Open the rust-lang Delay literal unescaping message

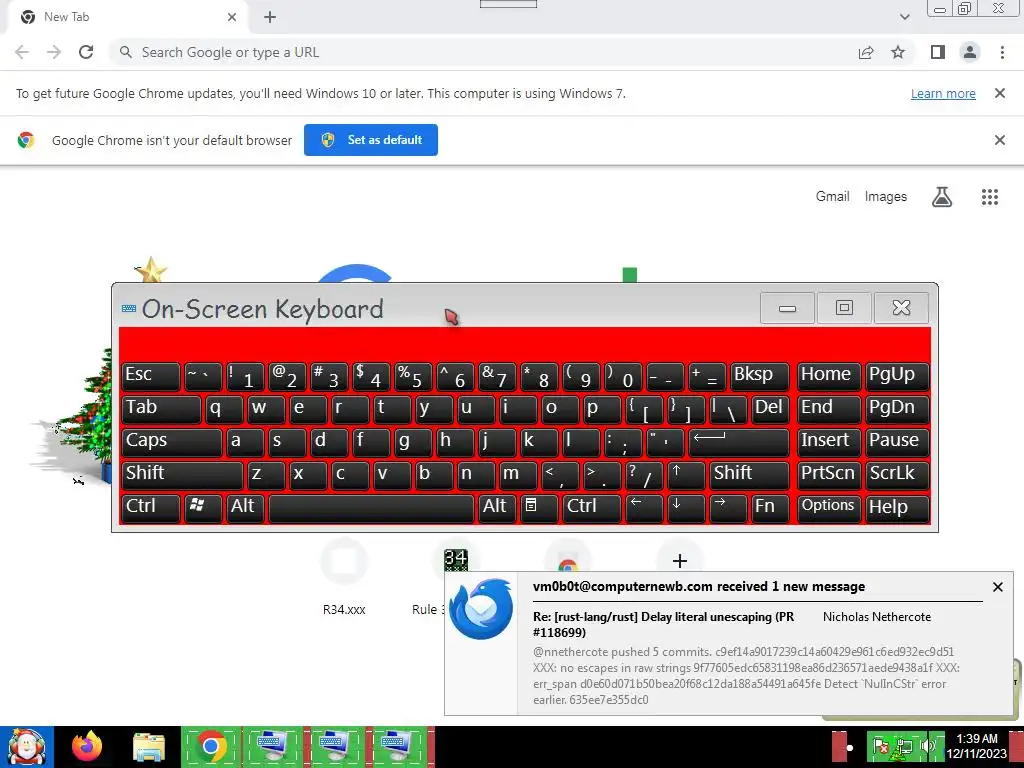(x=664, y=624)
